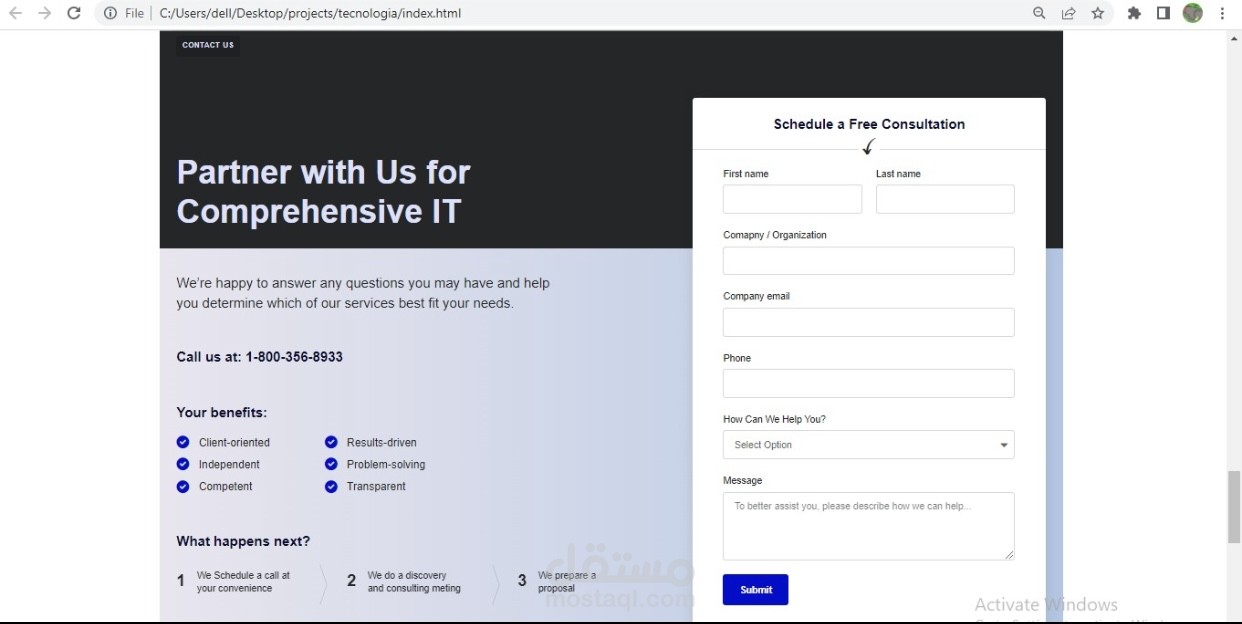Click the Contact Us tag
The image size is (1242, 624).
(208, 45)
